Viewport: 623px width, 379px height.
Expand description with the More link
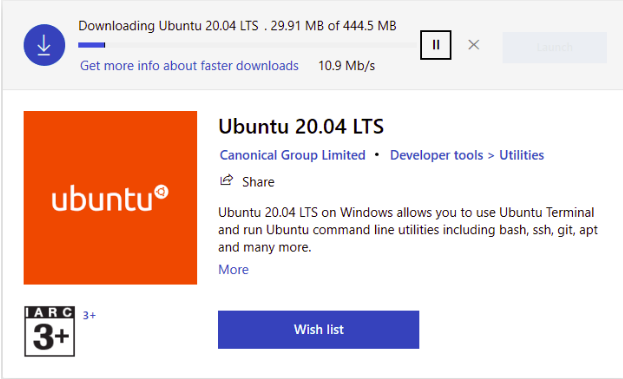[x=233, y=270]
